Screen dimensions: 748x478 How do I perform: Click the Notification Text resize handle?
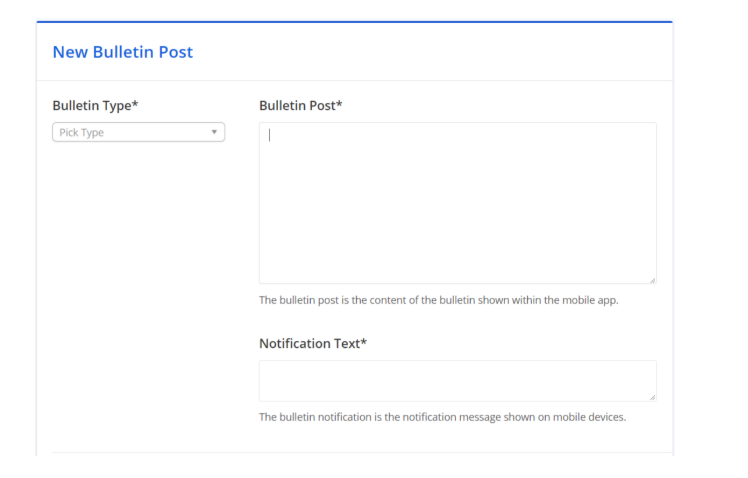coord(652,397)
